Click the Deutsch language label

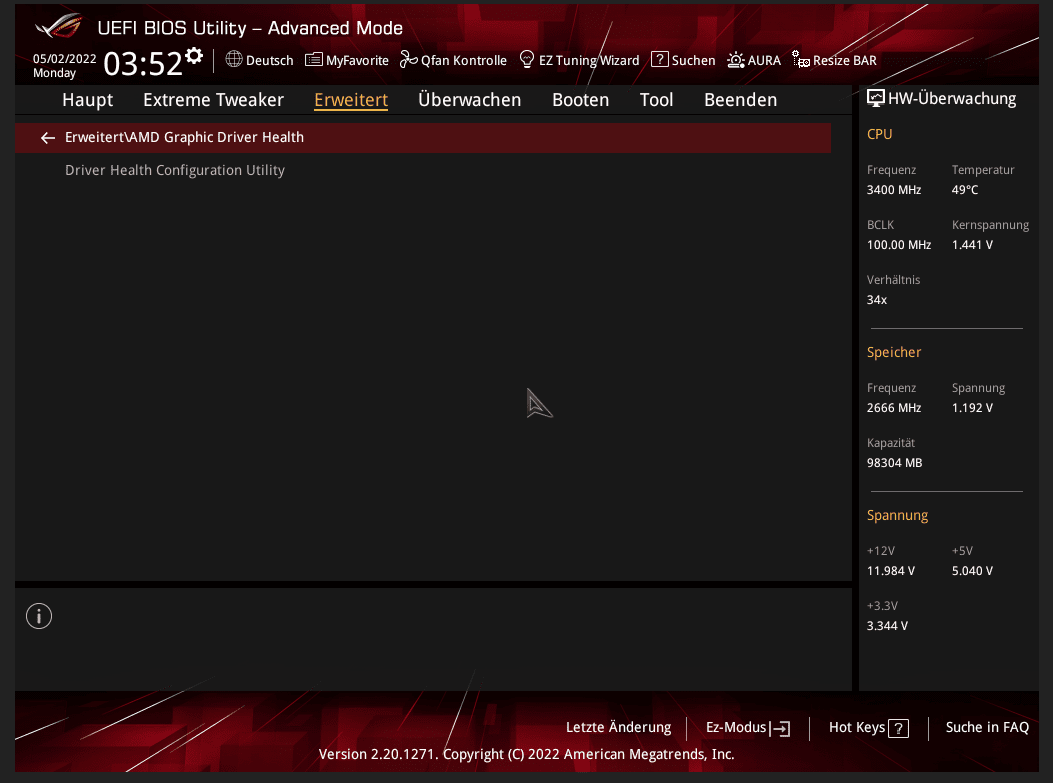click(270, 60)
